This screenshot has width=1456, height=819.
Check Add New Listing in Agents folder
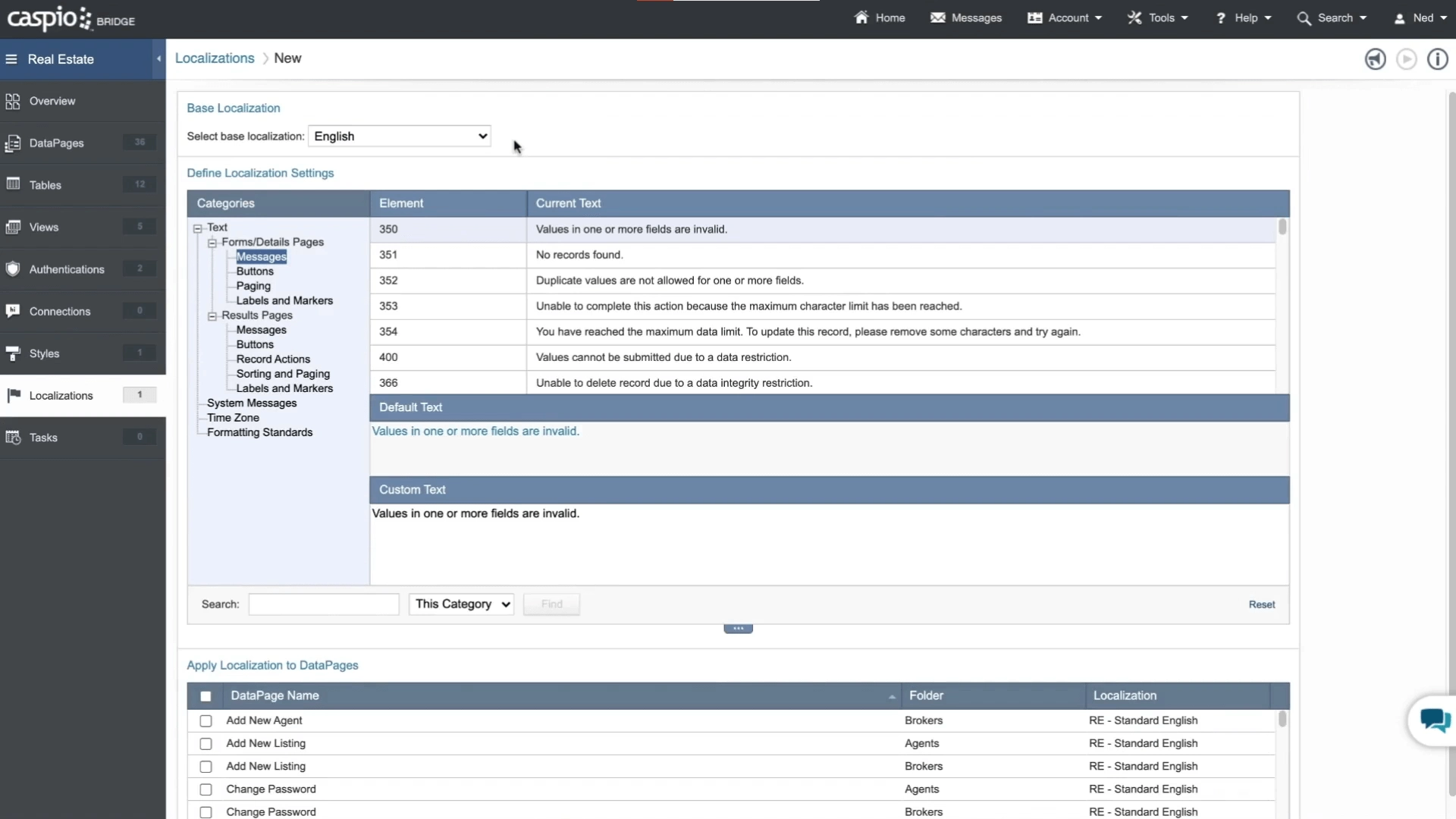pos(206,744)
